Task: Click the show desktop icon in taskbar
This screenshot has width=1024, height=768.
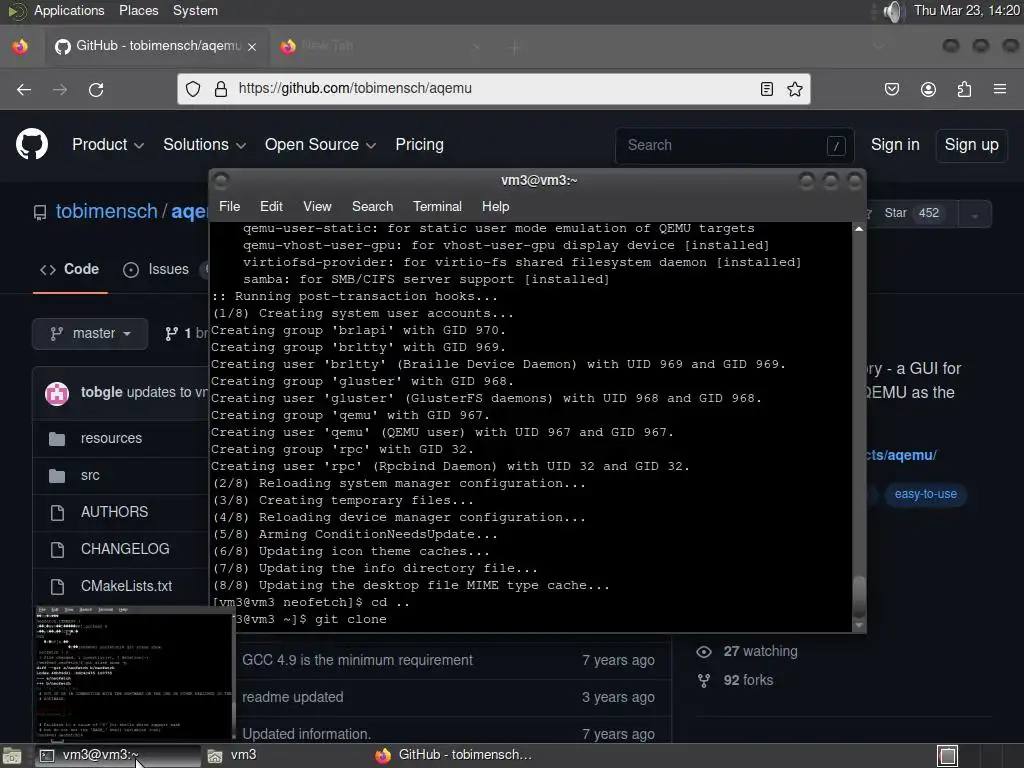Action: 12,756
